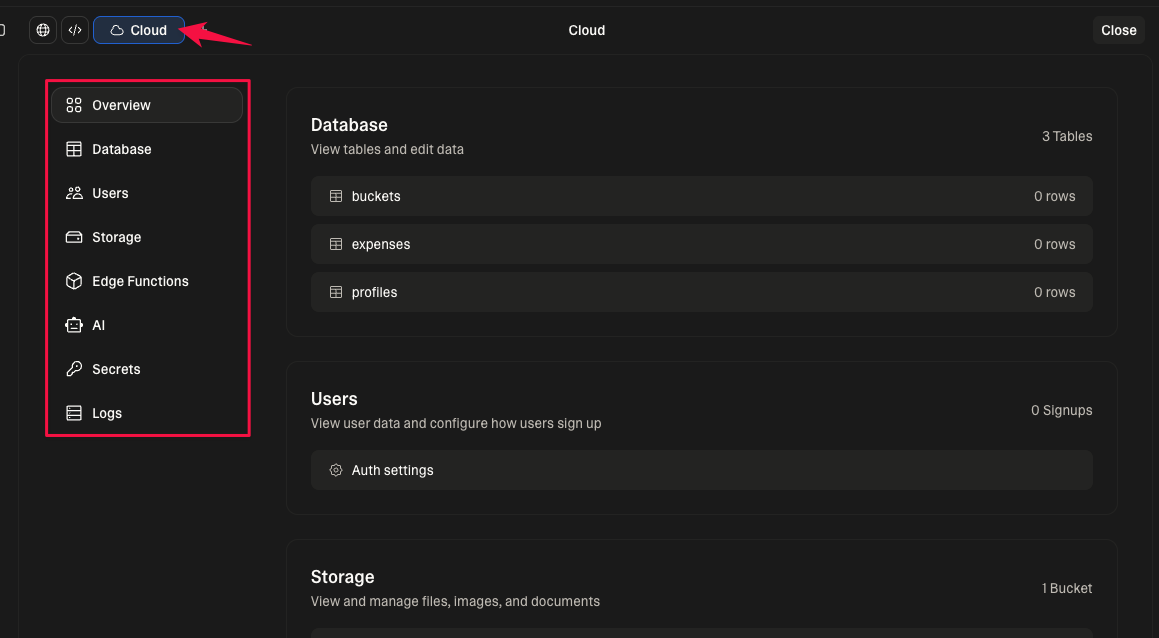
Task: Click the Storage card icon in the sidebar
Action: click(x=73, y=236)
